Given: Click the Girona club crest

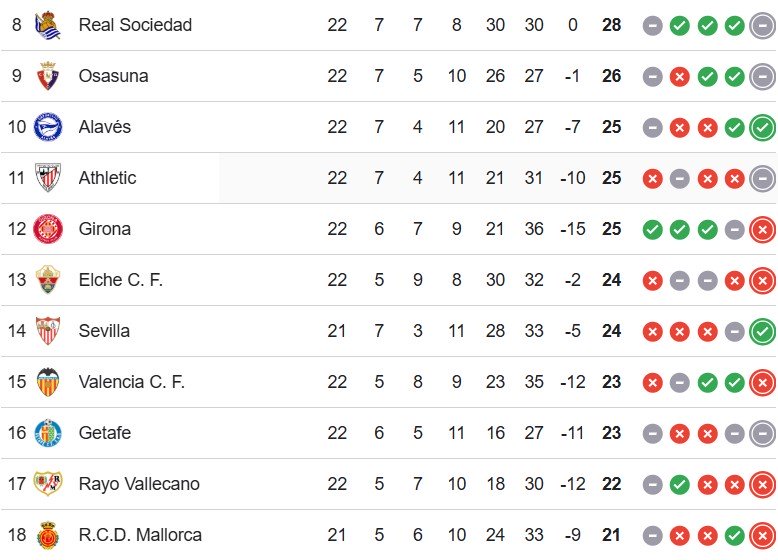Looking at the screenshot, I should pyautogui.click(x=47, y=229).
